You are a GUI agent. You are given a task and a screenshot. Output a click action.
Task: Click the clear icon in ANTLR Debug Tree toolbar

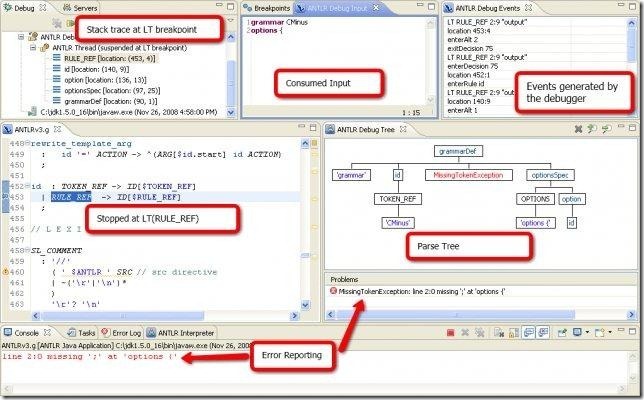[578, 129]
